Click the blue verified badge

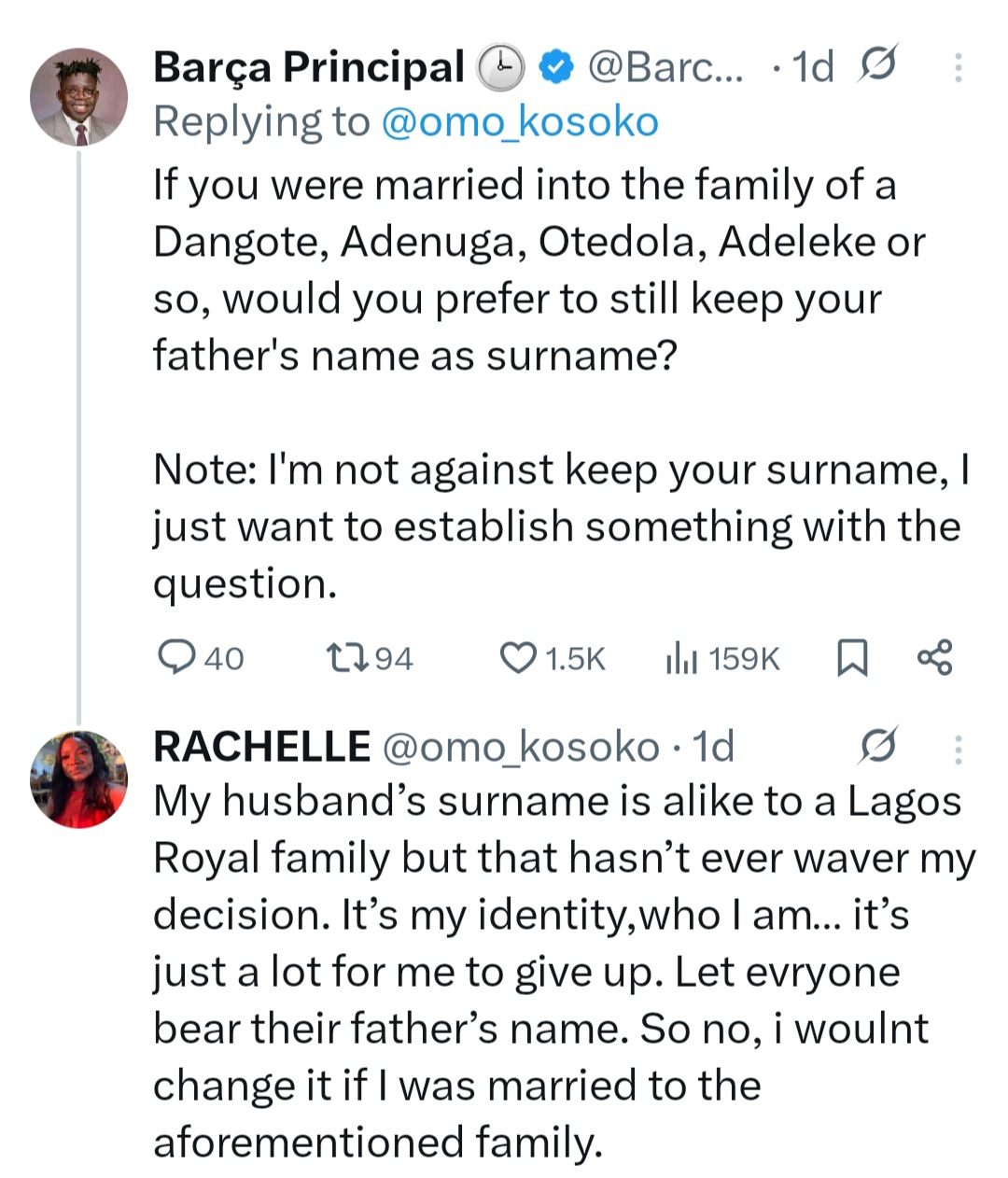point(557,67)
